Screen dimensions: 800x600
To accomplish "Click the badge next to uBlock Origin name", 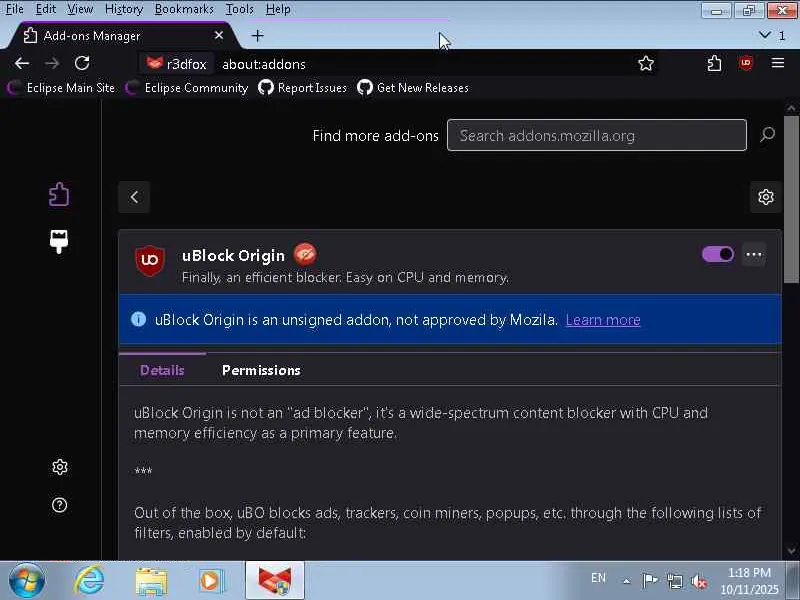I will pyautogui.click(x=305, y=254).
